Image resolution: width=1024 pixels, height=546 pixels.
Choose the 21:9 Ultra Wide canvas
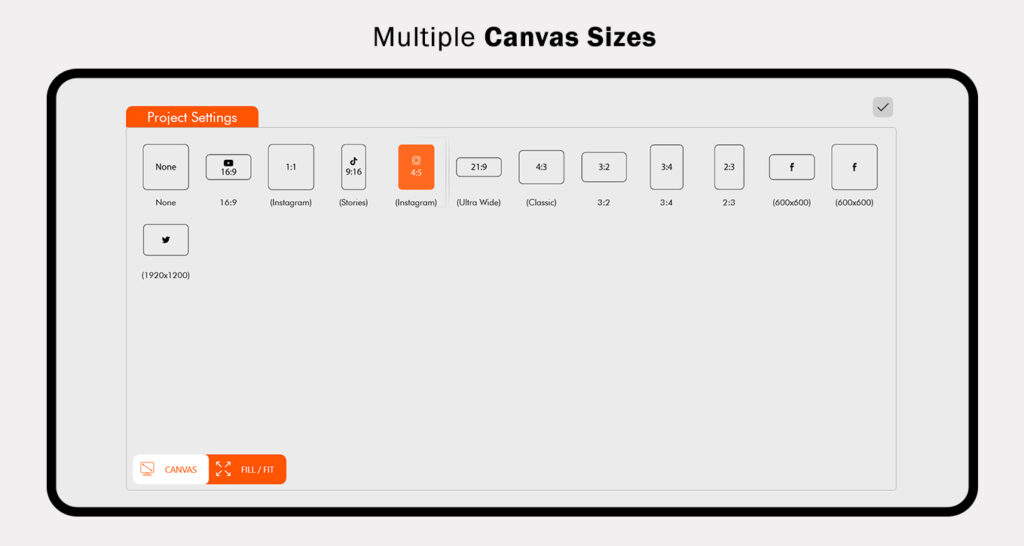point(479,167)
